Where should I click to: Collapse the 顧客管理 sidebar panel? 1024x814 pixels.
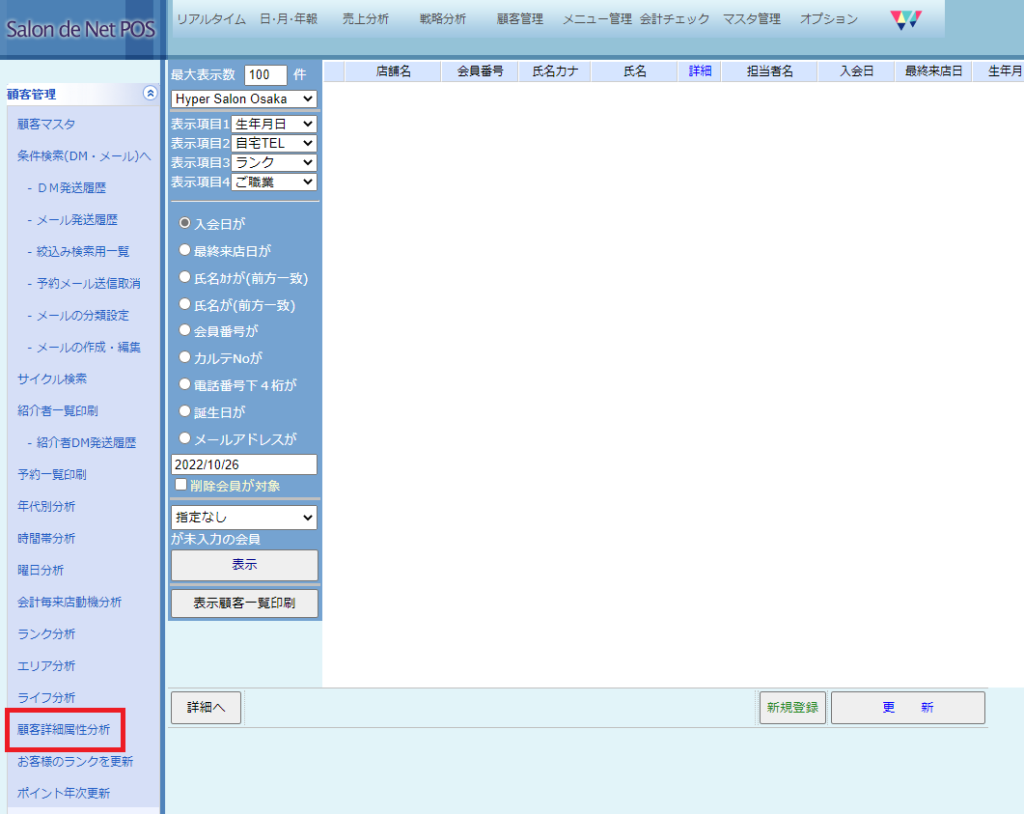click(150, 93)
